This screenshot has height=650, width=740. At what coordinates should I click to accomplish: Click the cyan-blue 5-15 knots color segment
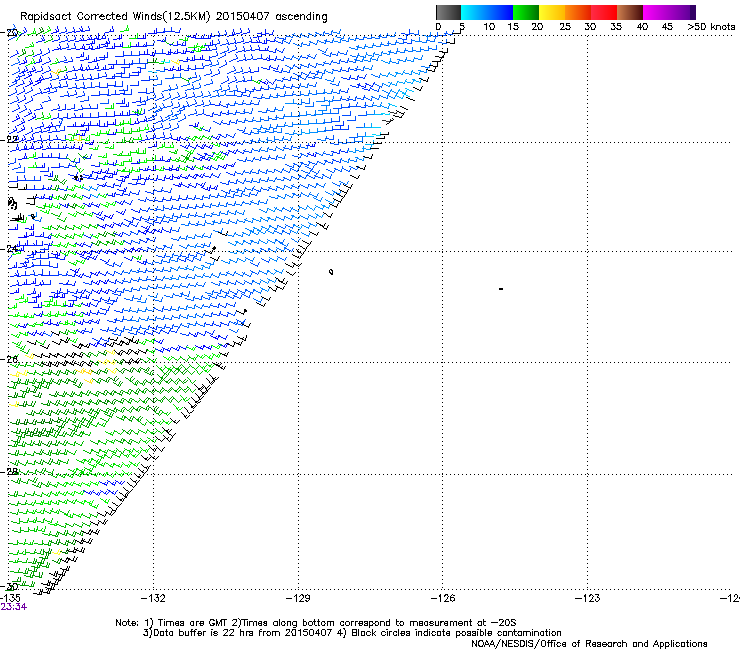tap(487, 12)
